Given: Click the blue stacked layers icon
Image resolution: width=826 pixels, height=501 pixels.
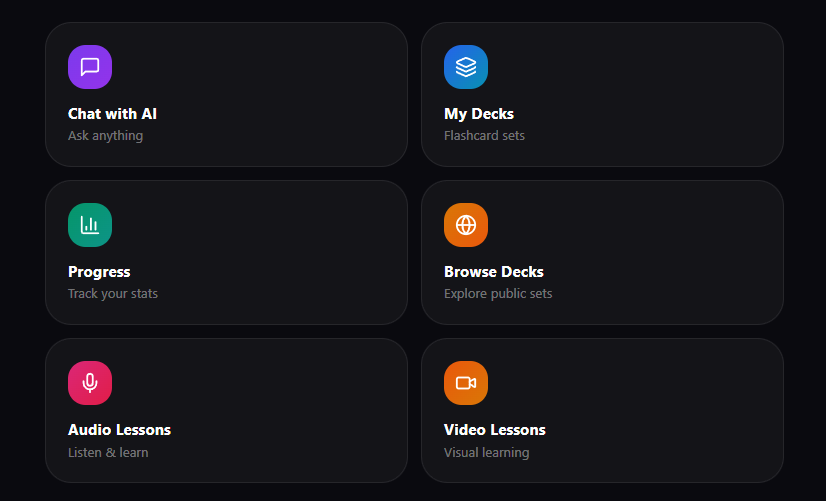Looking at the screenshot, I should coord(466,67).
